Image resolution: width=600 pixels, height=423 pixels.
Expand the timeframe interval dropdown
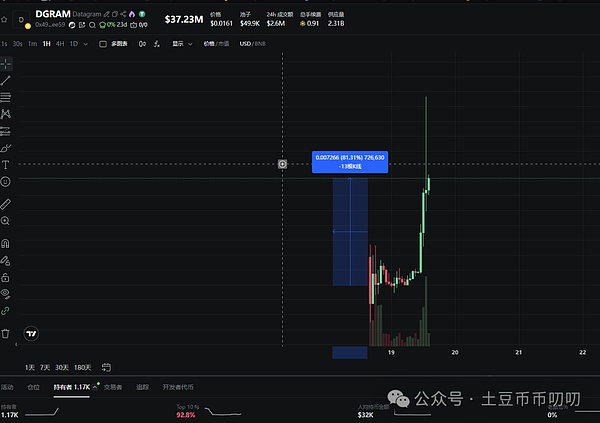tap(85, 44)
